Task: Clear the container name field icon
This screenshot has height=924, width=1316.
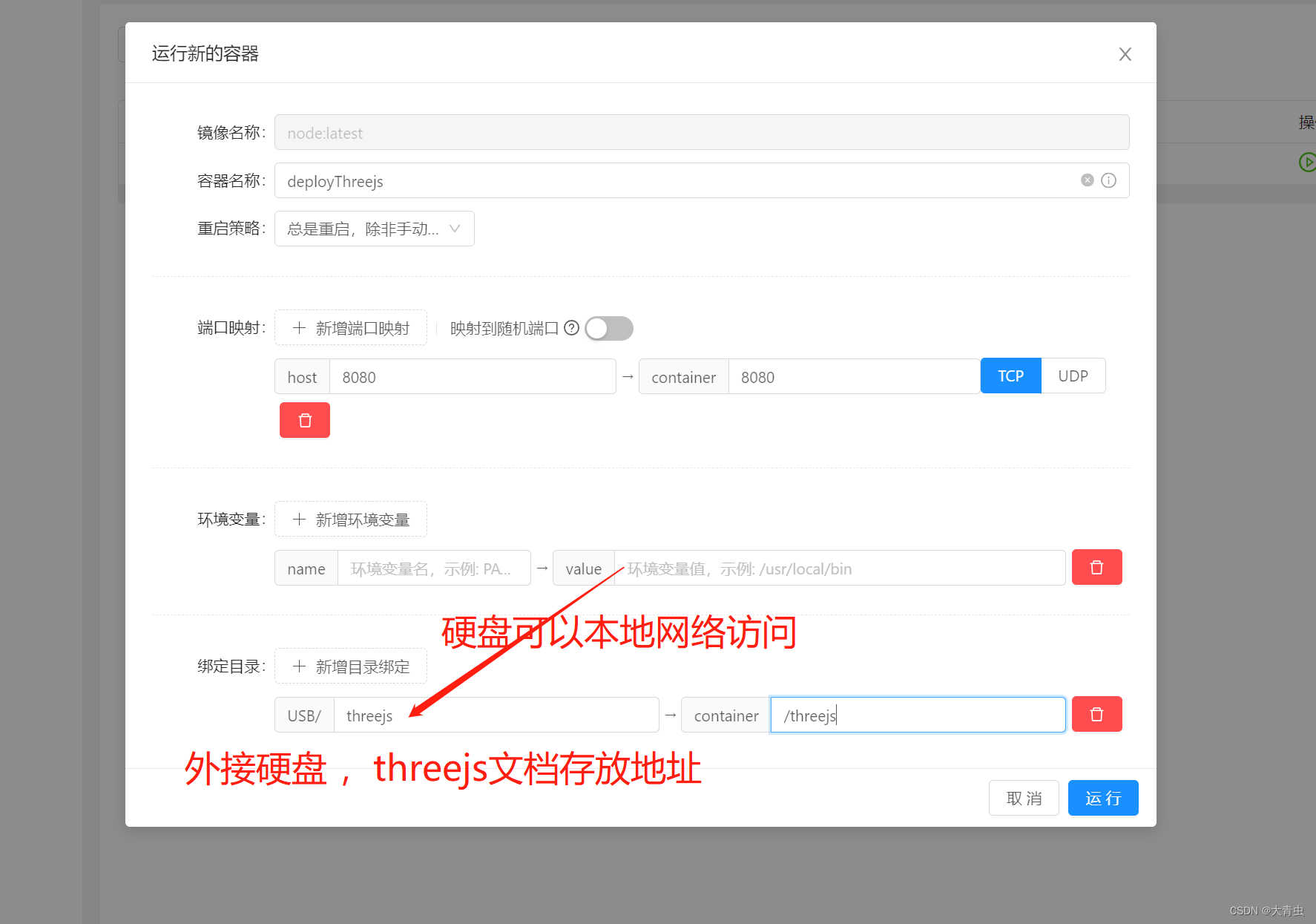Action: click(1087, 180)
